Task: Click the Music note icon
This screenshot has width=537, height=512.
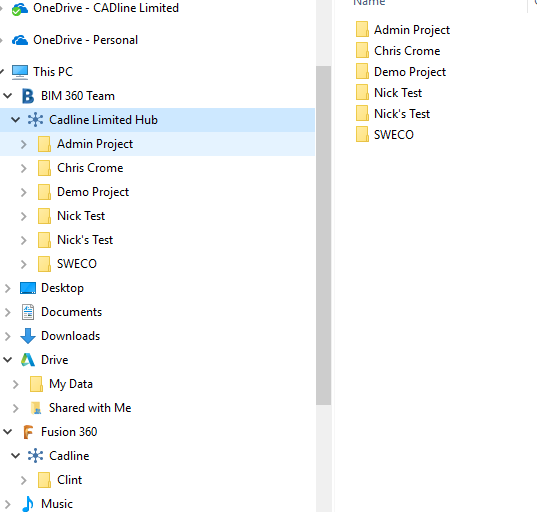Action: pyautogui.click(x=28, y=504)
